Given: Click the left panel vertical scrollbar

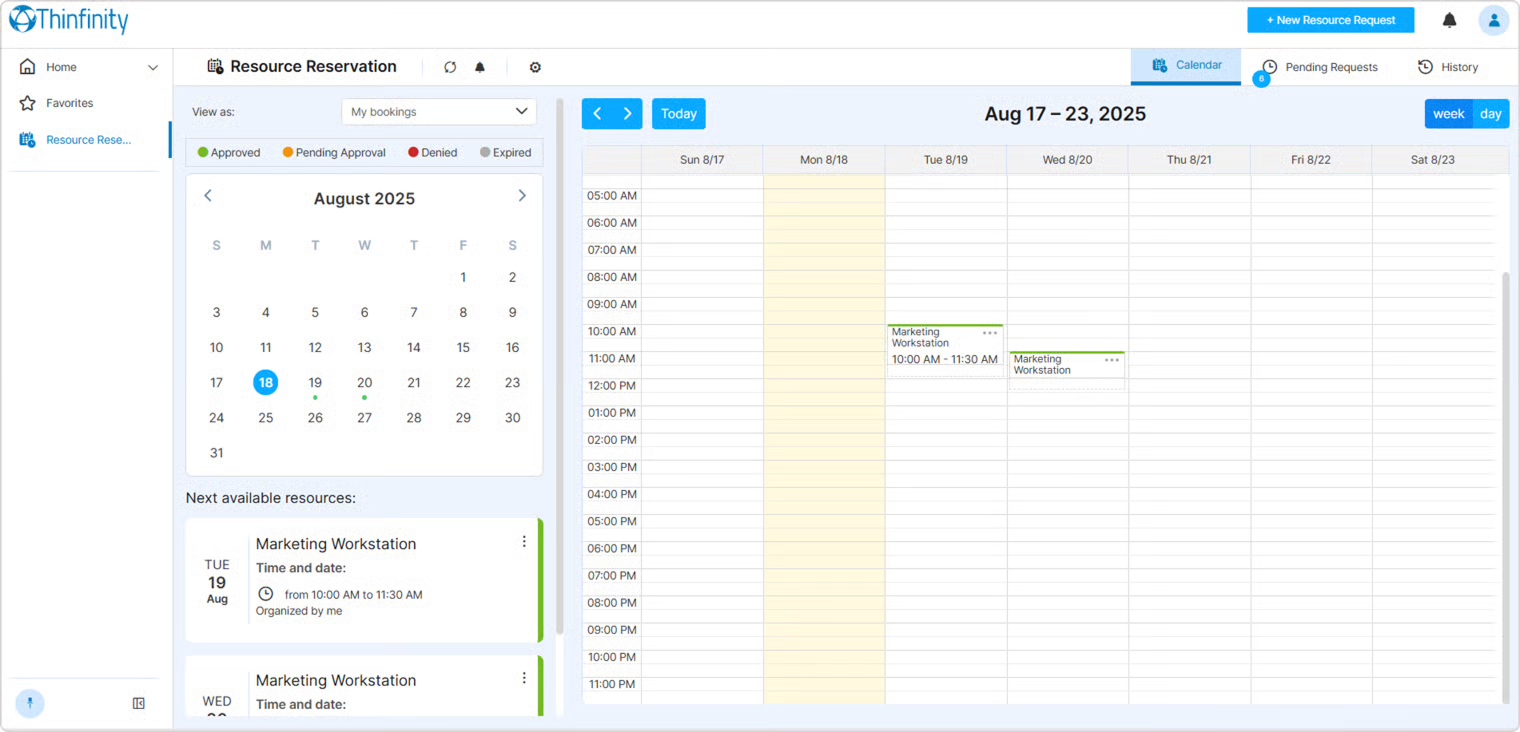Looking at the screenshot, I should (x=559, y=366).
